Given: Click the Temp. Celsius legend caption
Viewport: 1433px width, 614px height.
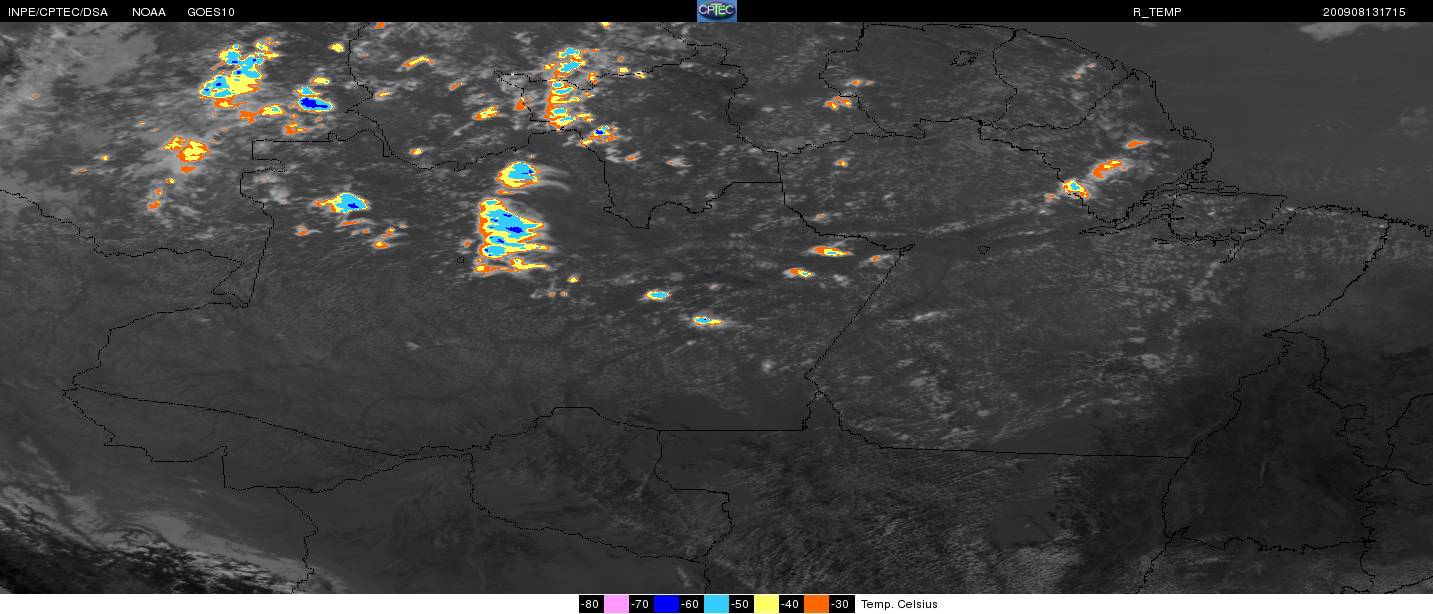Looking at the screenshot, I should (899, 604).
